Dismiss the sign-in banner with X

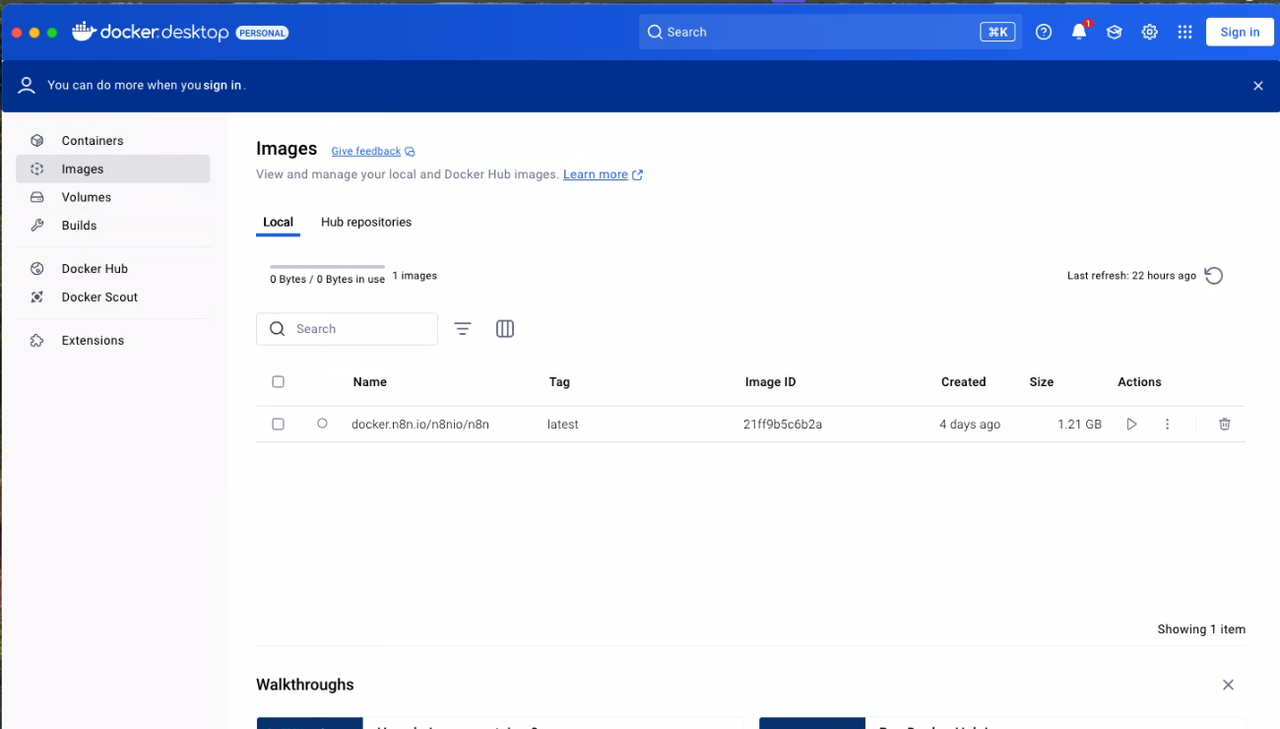[1258, 86]
